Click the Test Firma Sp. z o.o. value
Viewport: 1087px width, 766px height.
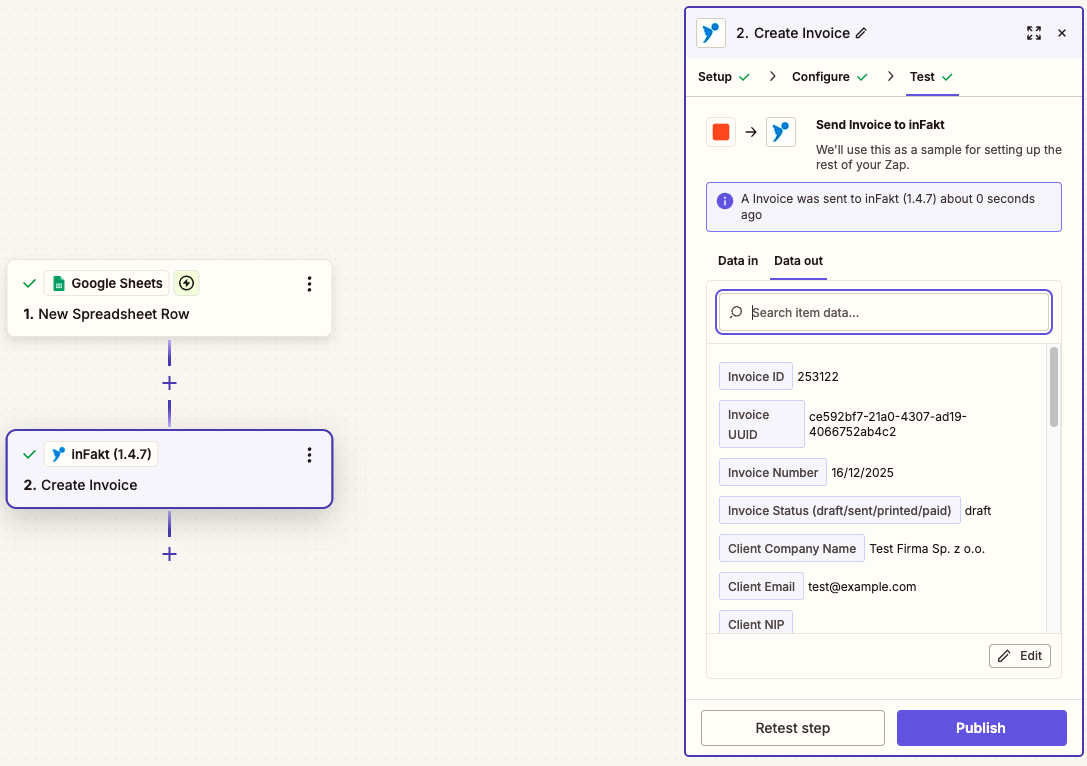point(927,549)
